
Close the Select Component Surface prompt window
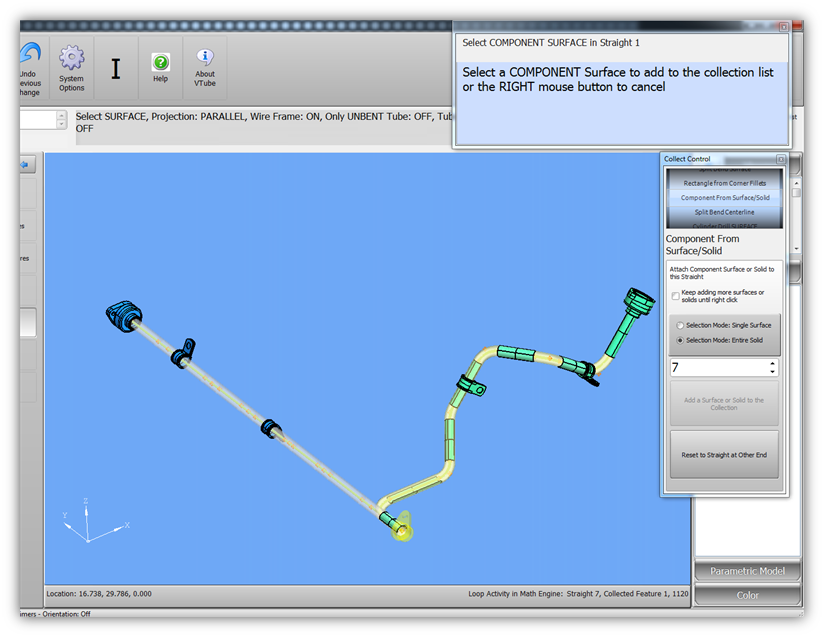783,27
